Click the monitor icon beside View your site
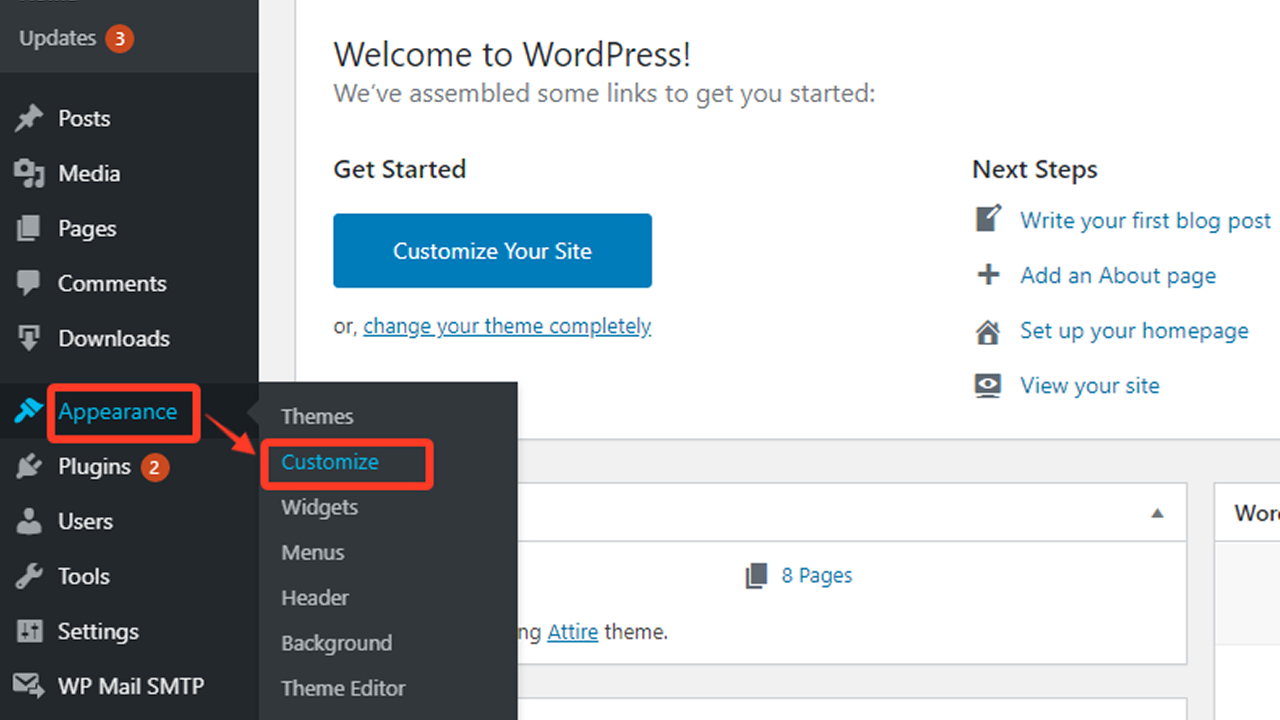This screenshot has width=1280, height=720. pos(988,386)
